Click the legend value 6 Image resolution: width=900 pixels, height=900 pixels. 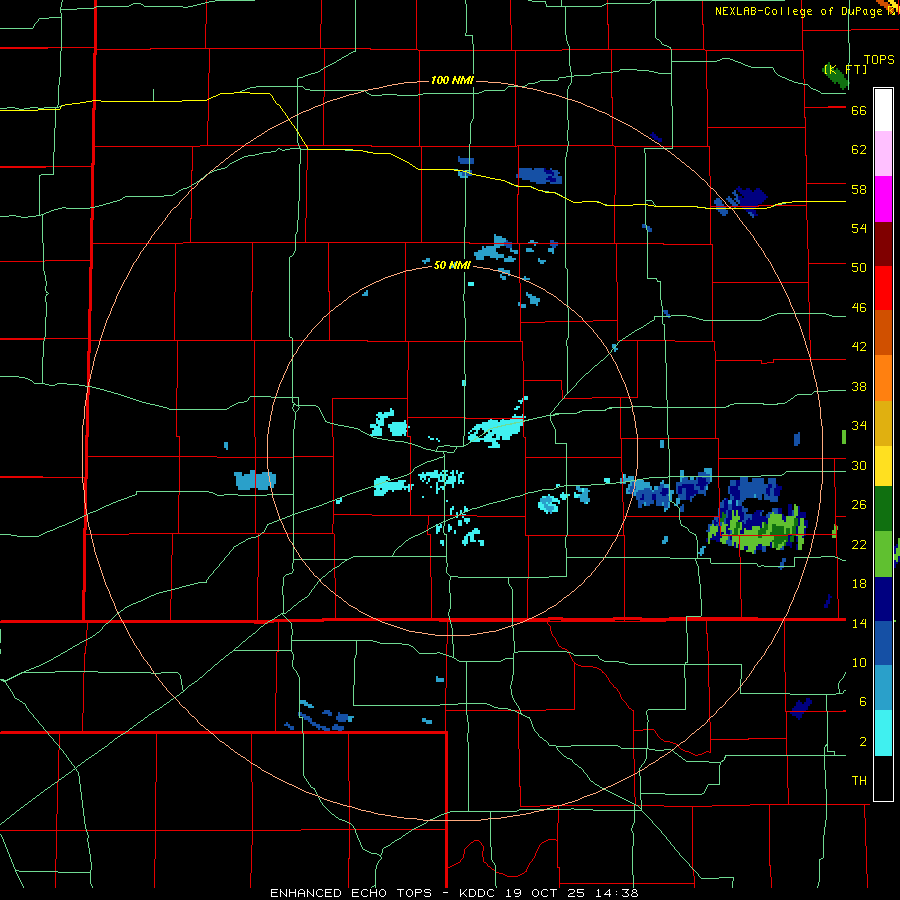pos(863,702)
